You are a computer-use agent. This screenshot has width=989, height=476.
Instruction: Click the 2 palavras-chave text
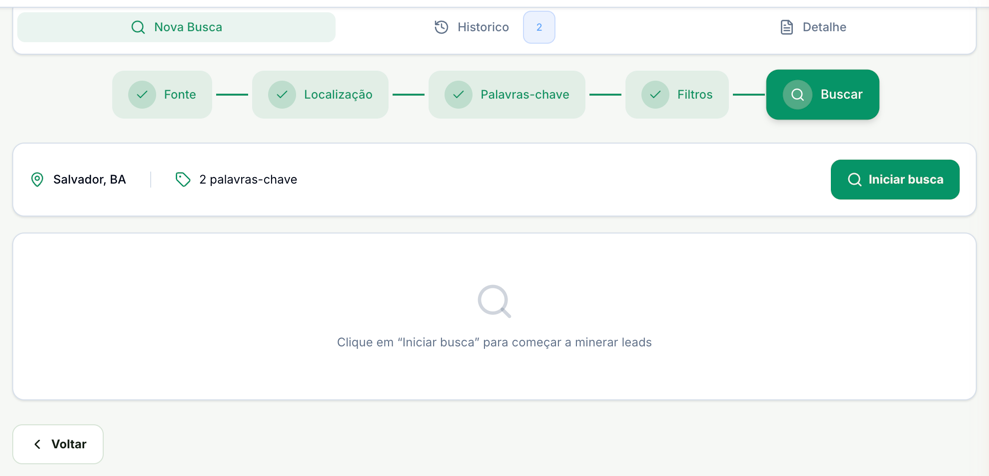(248, 180)
